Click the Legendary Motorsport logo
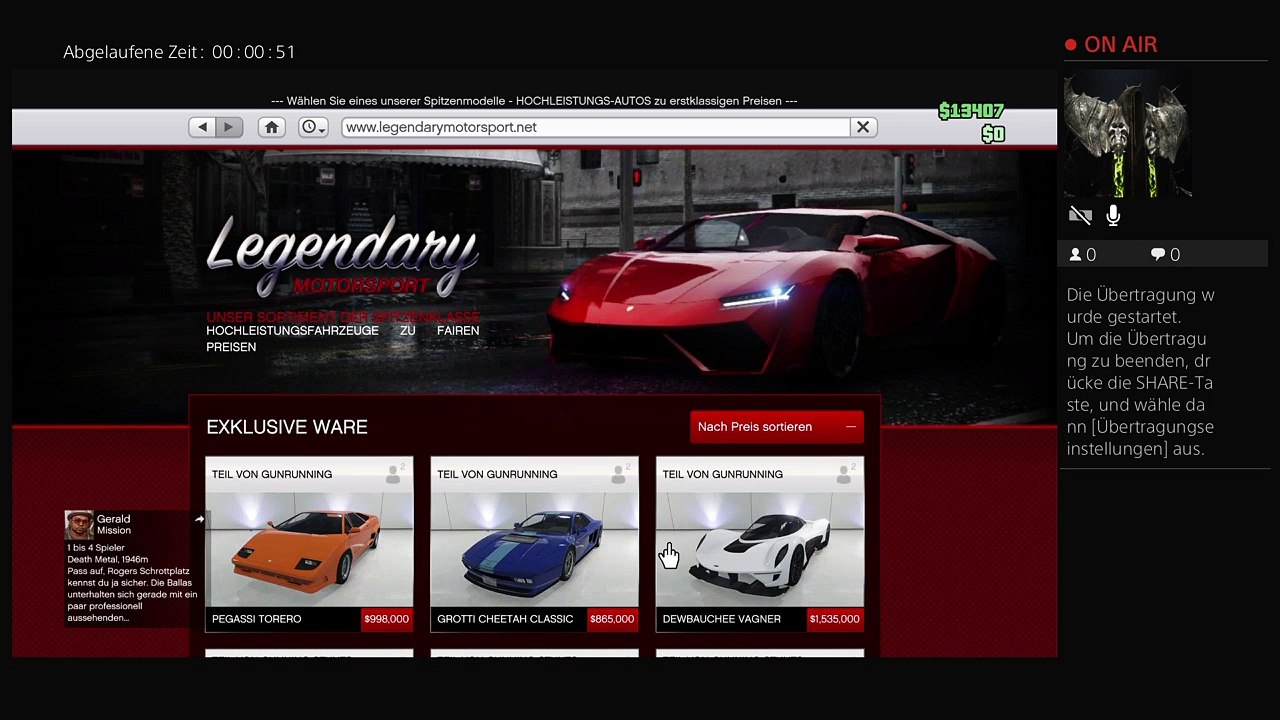1280x720 pixels. point(342,258)
